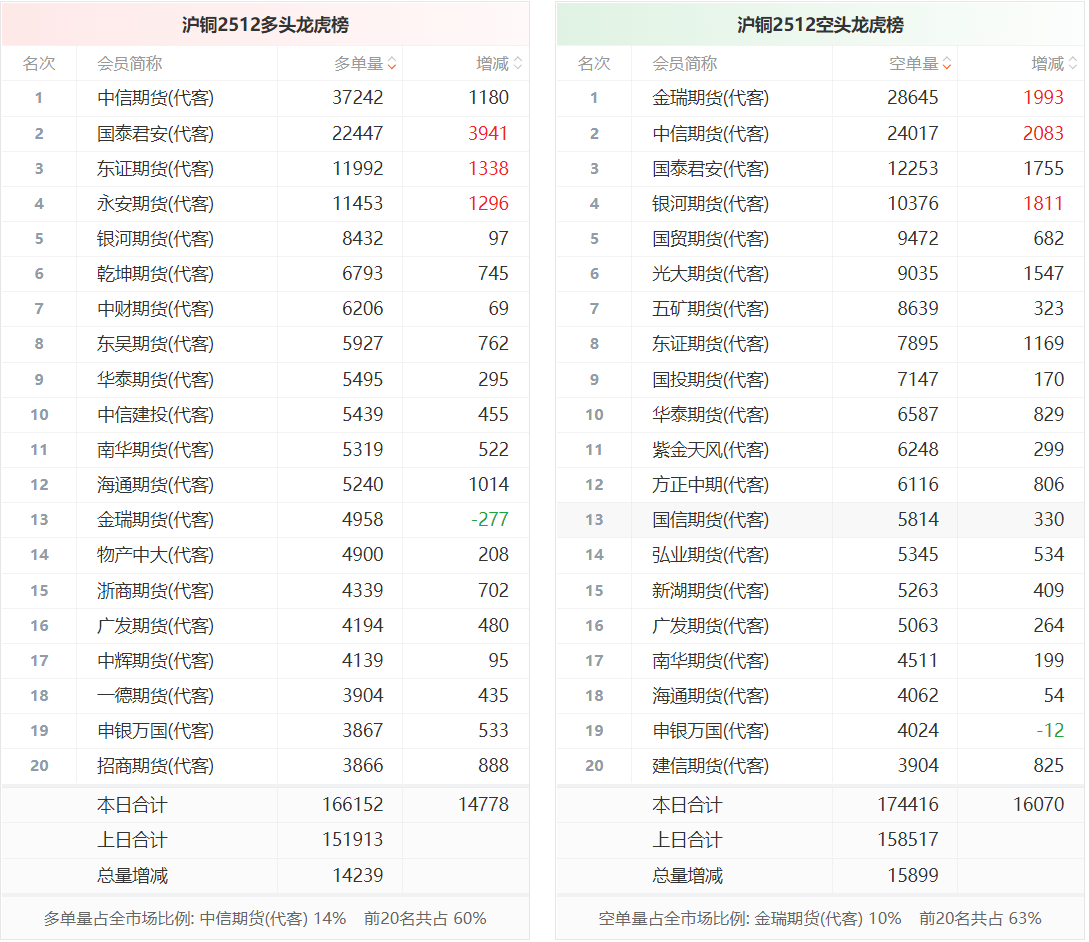Select 中辉期货(代客) row

click(x=265, y=661)
